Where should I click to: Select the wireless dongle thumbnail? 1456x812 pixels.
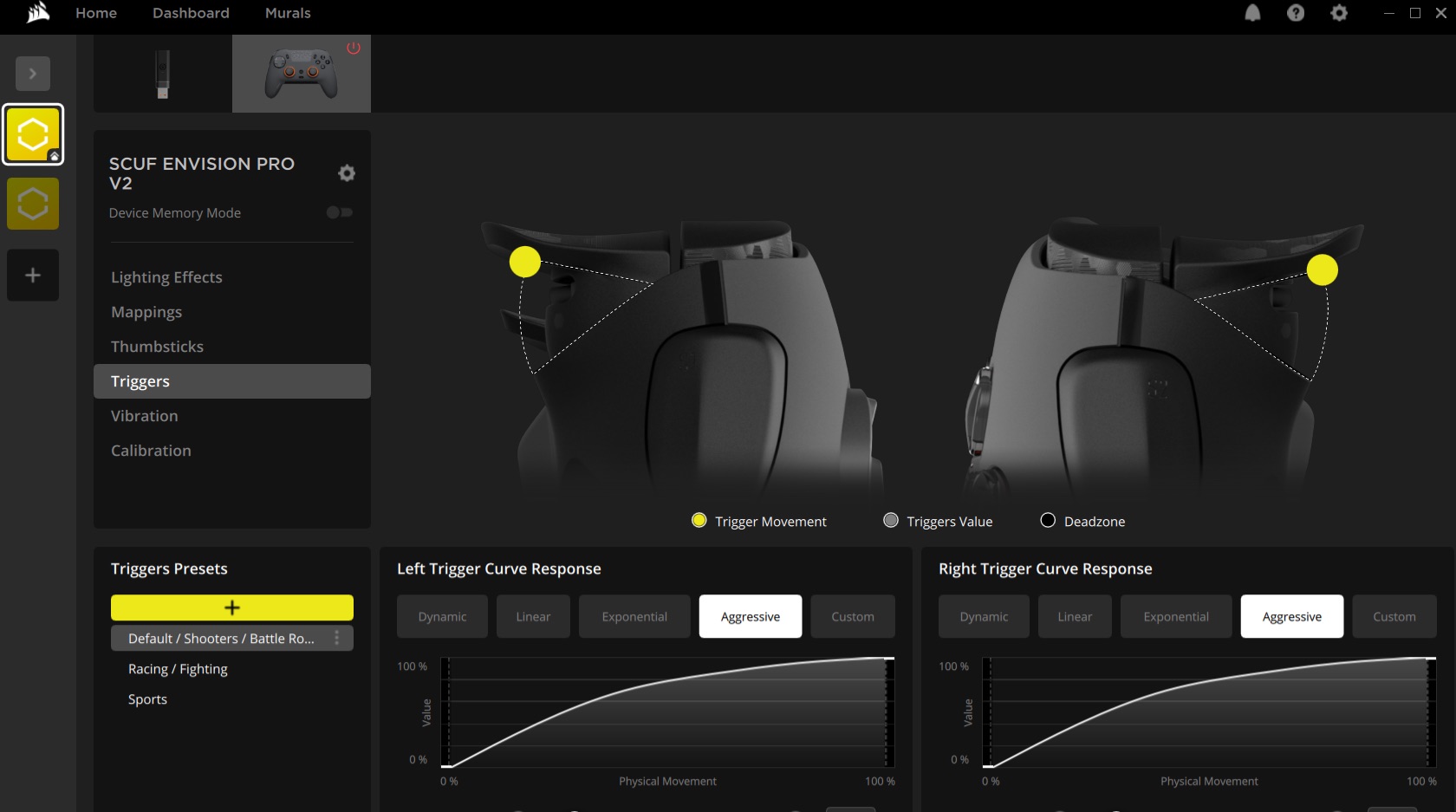tap(161, 74)
